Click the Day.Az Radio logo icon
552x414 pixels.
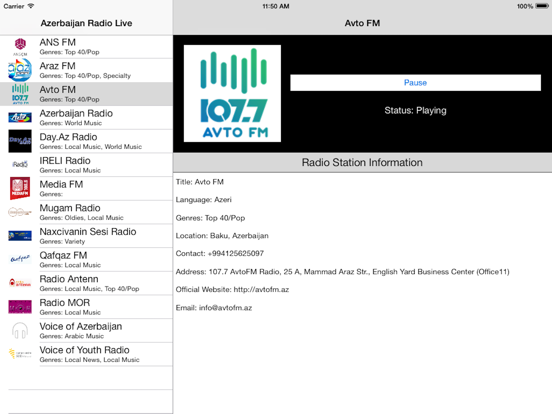[x=20, y=141]
